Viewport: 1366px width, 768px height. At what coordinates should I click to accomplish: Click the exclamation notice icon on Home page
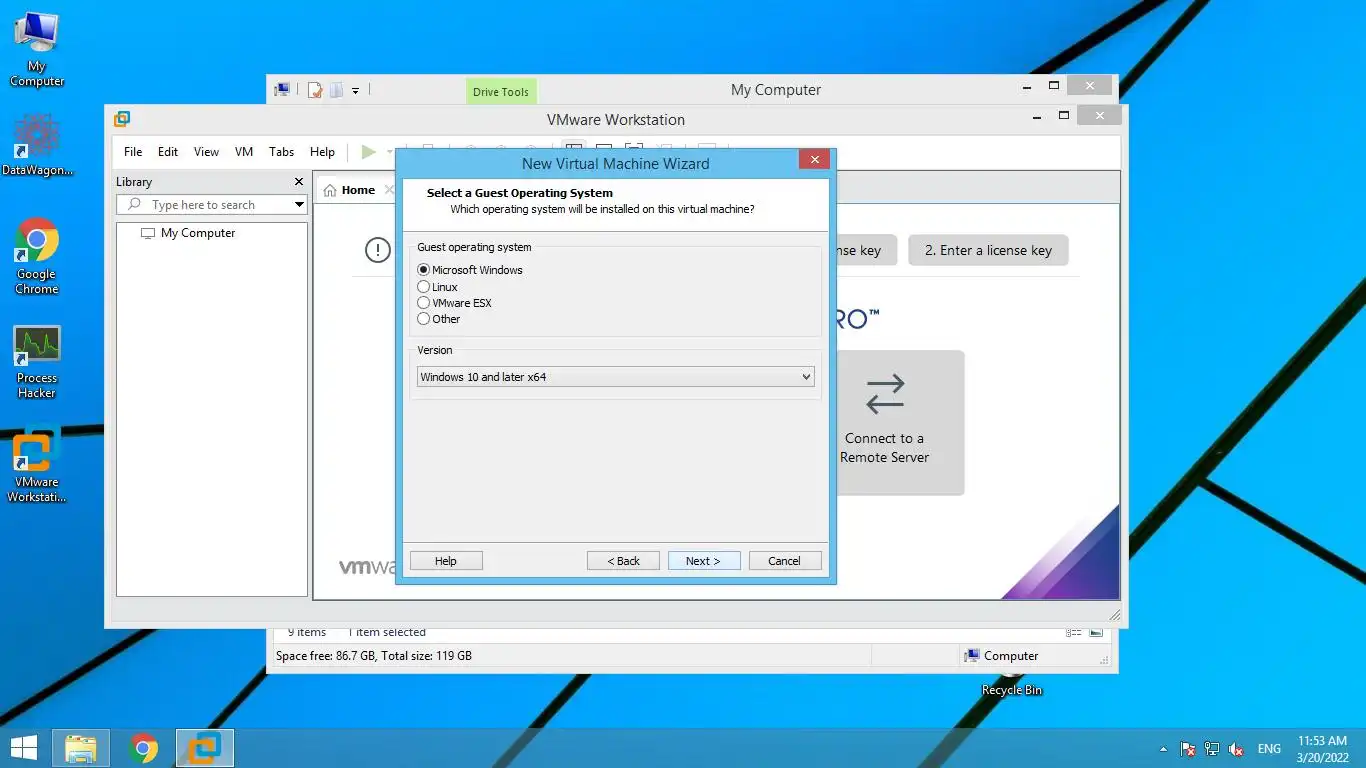click(x=377, y=250)
